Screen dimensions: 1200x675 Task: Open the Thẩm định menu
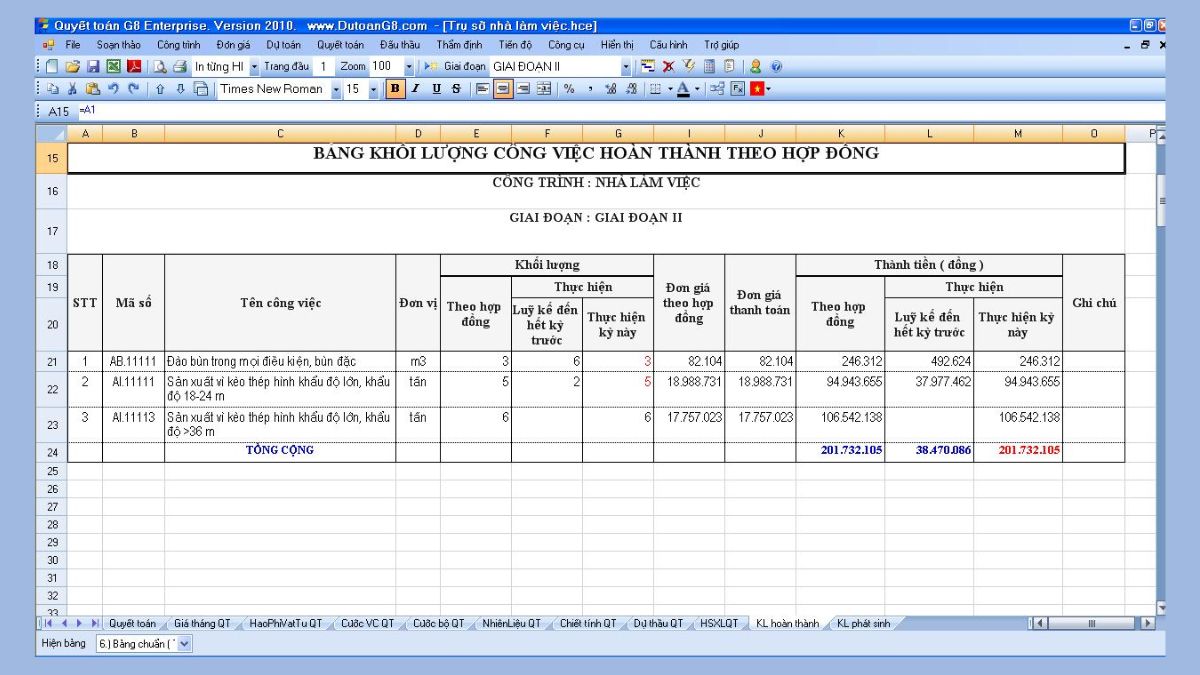click(x=459, y=45)
